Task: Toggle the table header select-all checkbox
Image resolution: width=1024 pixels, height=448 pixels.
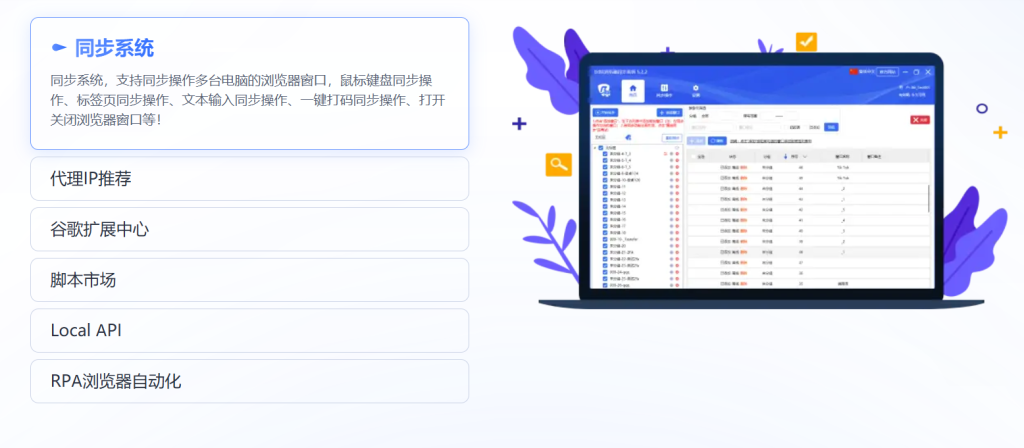Action: point(694,157)
